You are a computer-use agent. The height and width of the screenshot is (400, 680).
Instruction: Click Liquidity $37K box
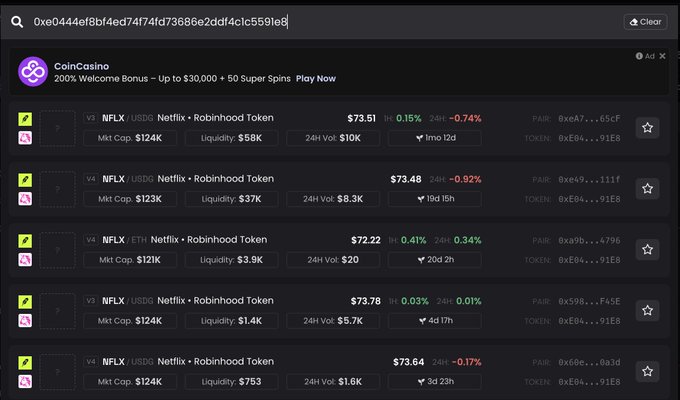coord(232,199)
